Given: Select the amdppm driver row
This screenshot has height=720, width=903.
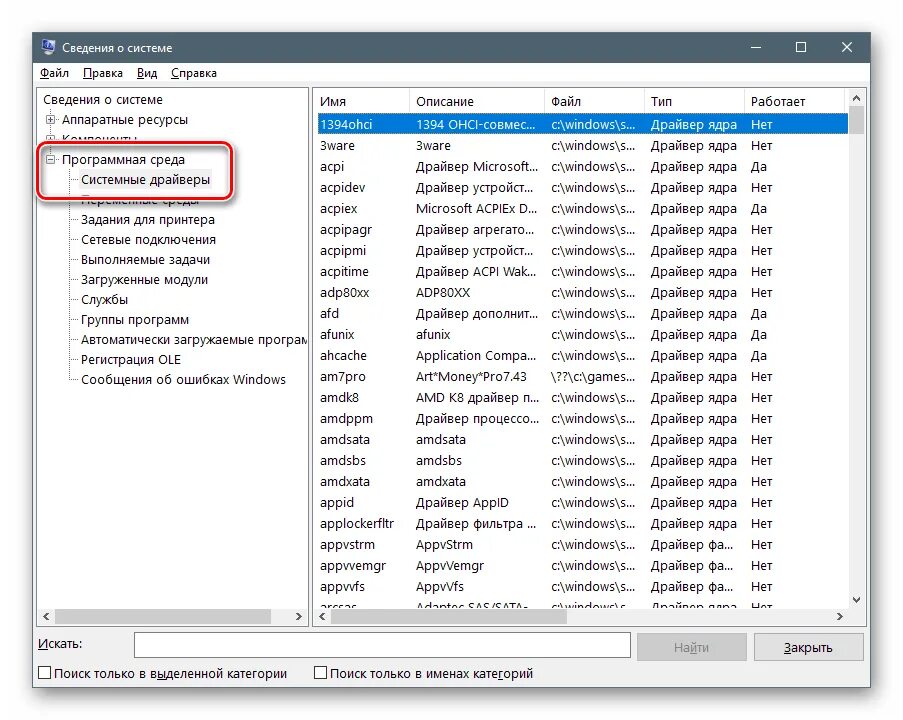Looking at the screenshot, I should [582, 419].
